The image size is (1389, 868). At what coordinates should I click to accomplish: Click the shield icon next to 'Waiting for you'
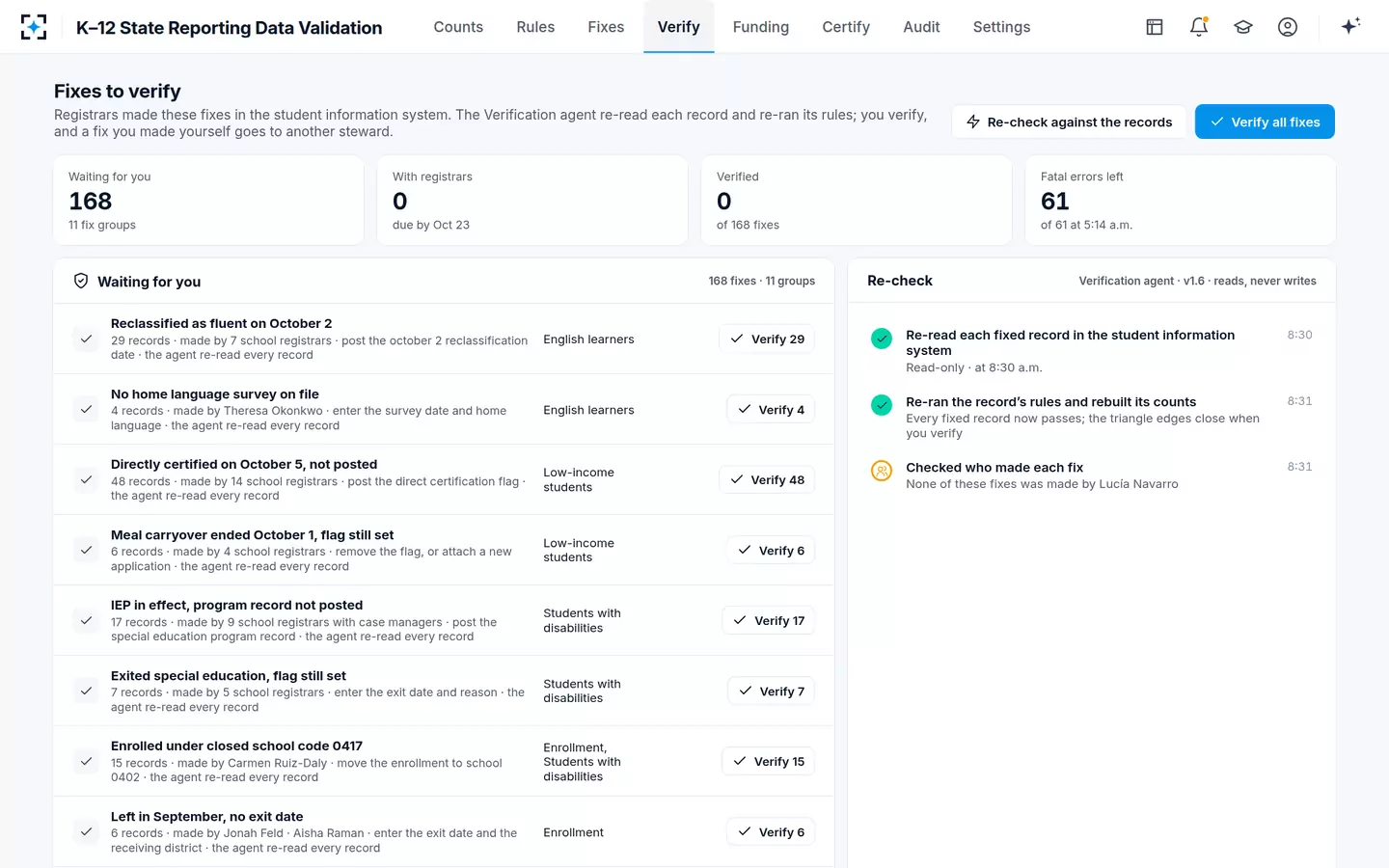pyautogui.click(x=81, y=281)
